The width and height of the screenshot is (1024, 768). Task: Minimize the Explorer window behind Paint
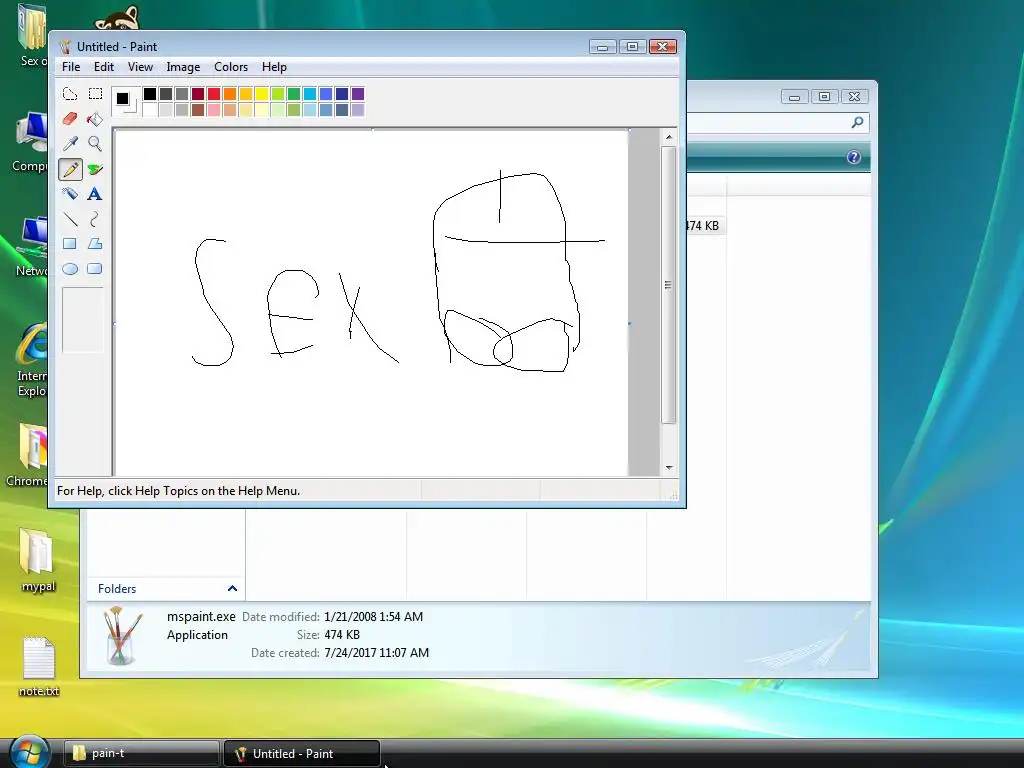click(x=794, y=97)
